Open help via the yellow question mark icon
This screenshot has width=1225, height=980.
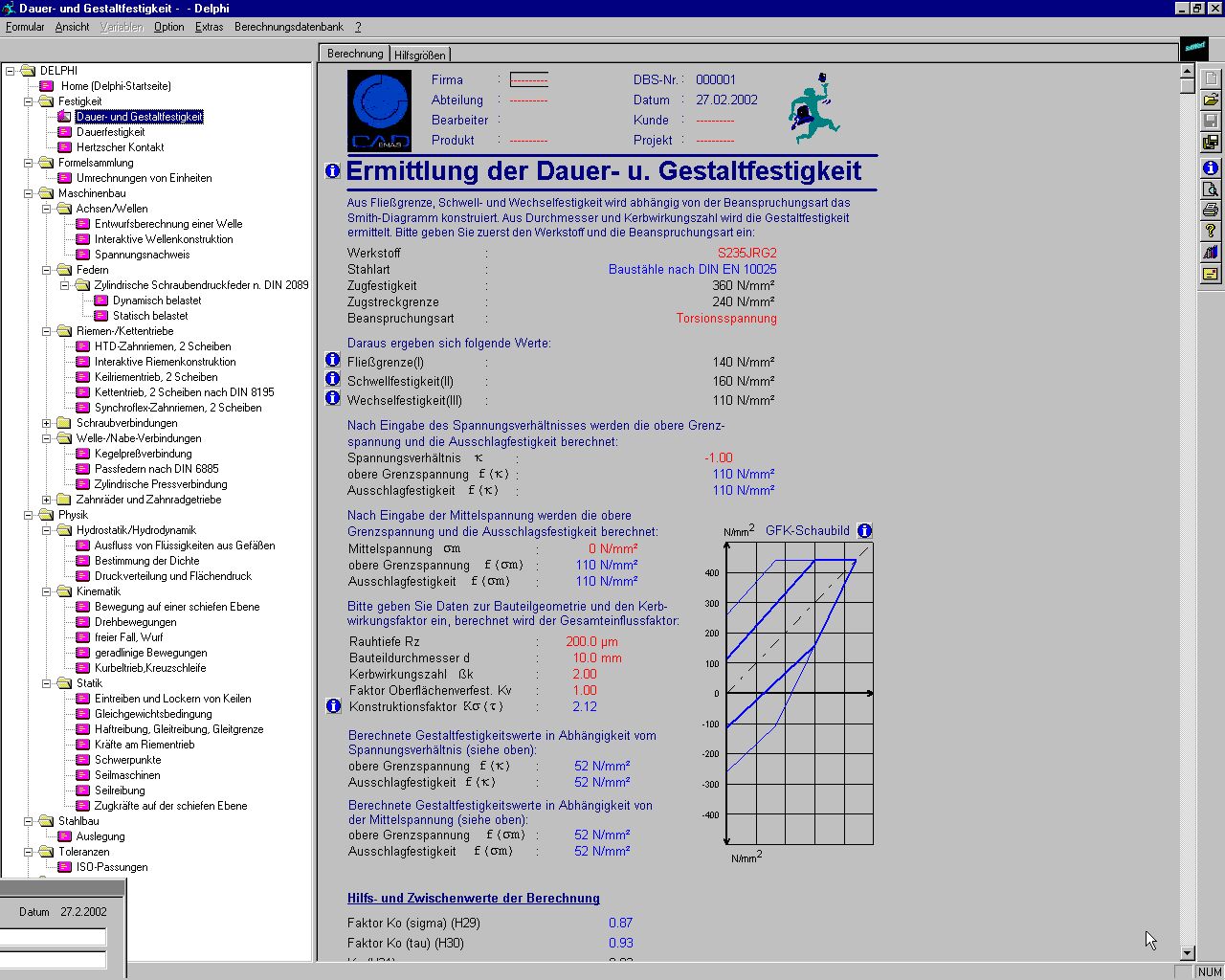pos(1211,231)
